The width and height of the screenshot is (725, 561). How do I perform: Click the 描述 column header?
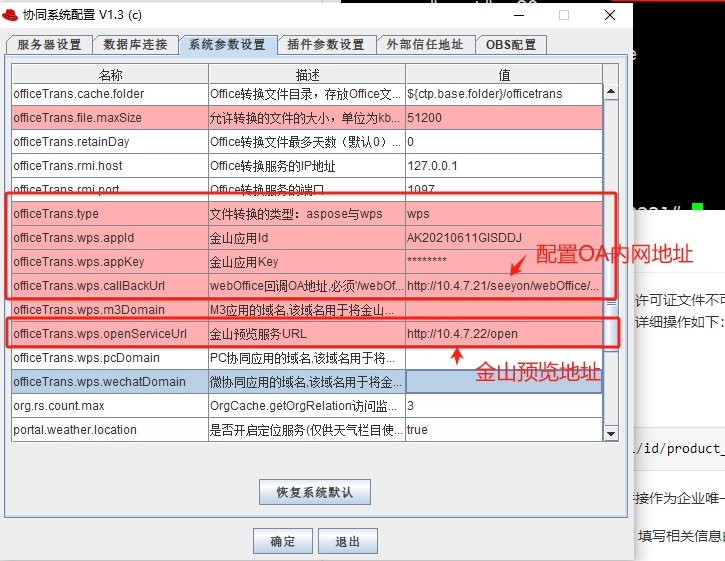(x=307, y=74)
